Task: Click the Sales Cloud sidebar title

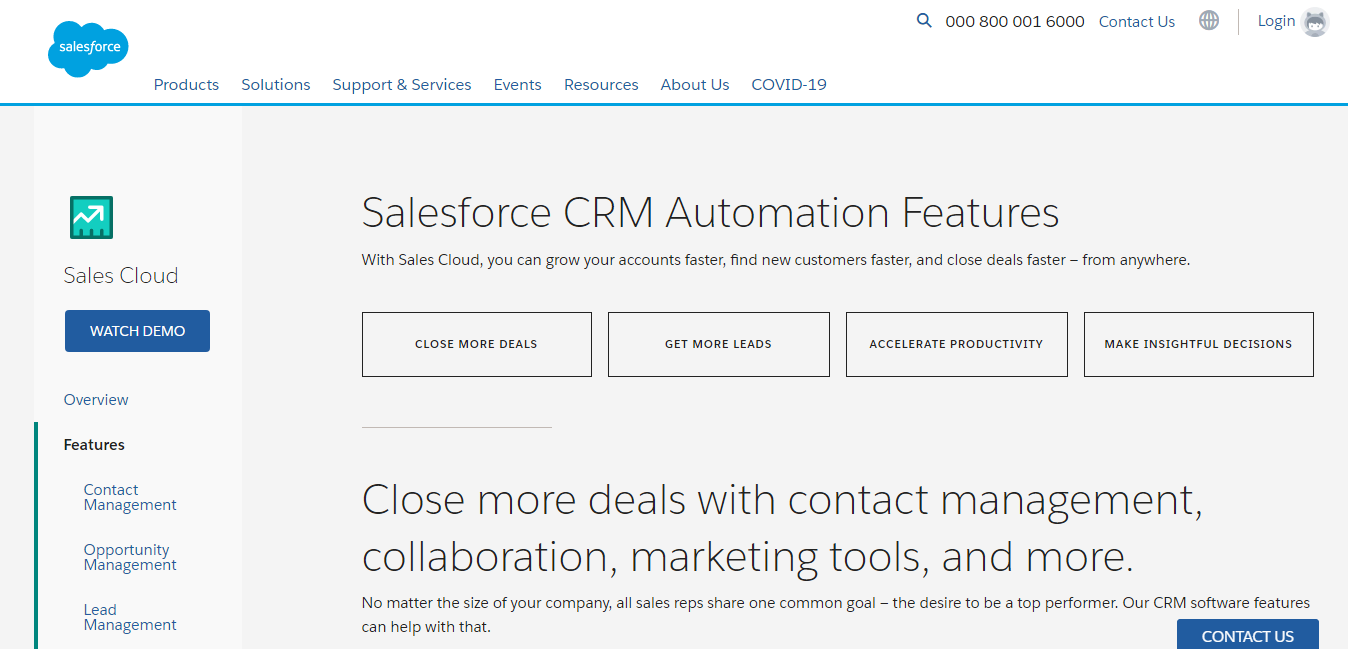Action: (121, 276)
